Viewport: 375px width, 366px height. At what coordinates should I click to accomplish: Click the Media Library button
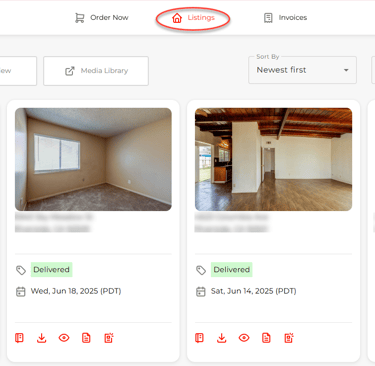pyautogui.click(x=96, y=71)
